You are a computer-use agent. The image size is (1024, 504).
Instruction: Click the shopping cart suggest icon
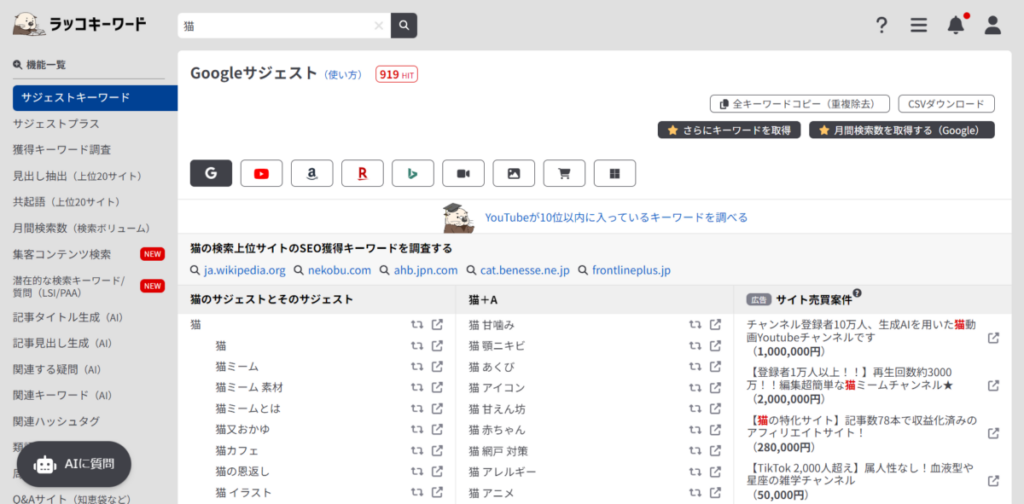pos(564,173)
